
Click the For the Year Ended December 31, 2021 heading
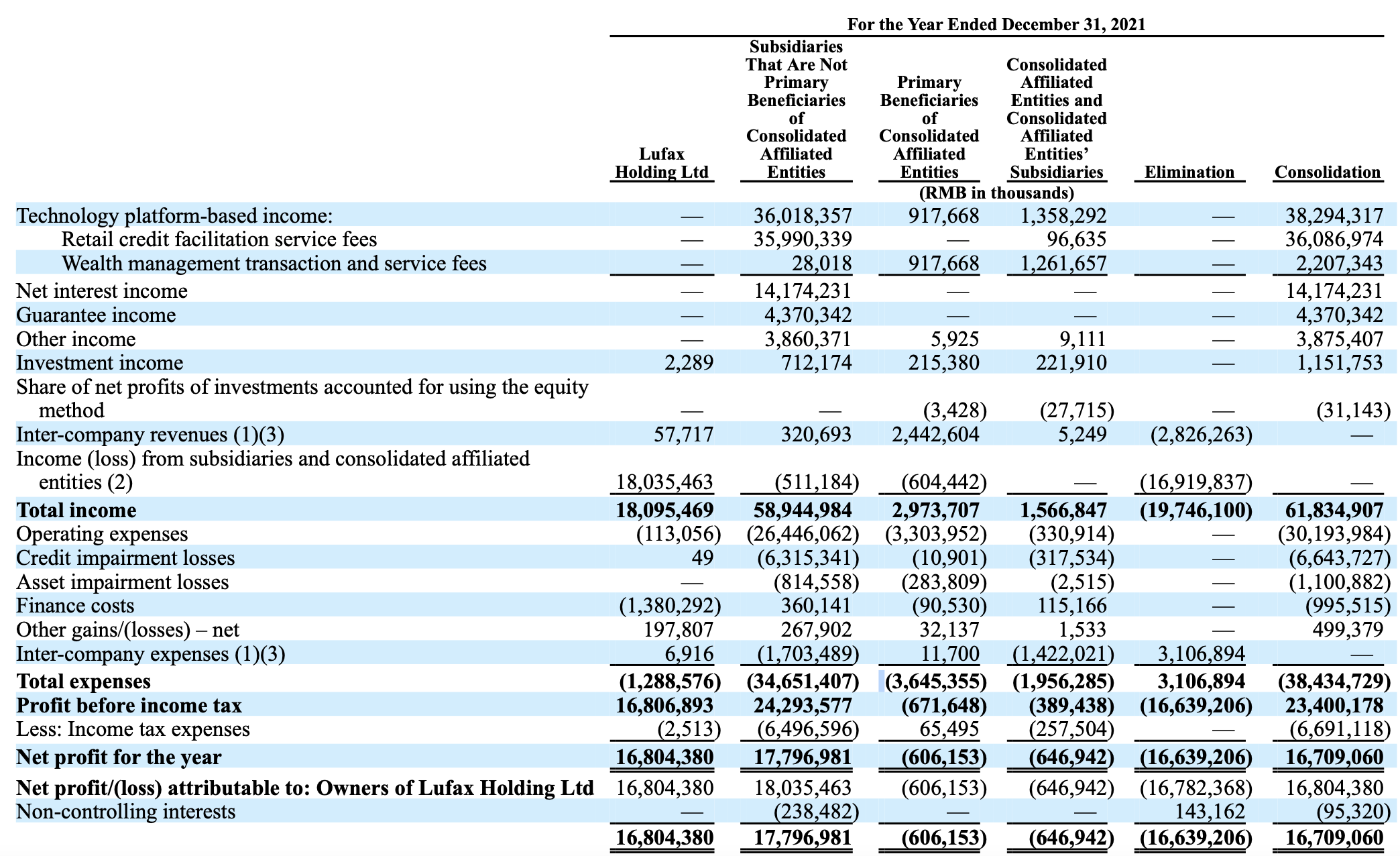(996, 25)
